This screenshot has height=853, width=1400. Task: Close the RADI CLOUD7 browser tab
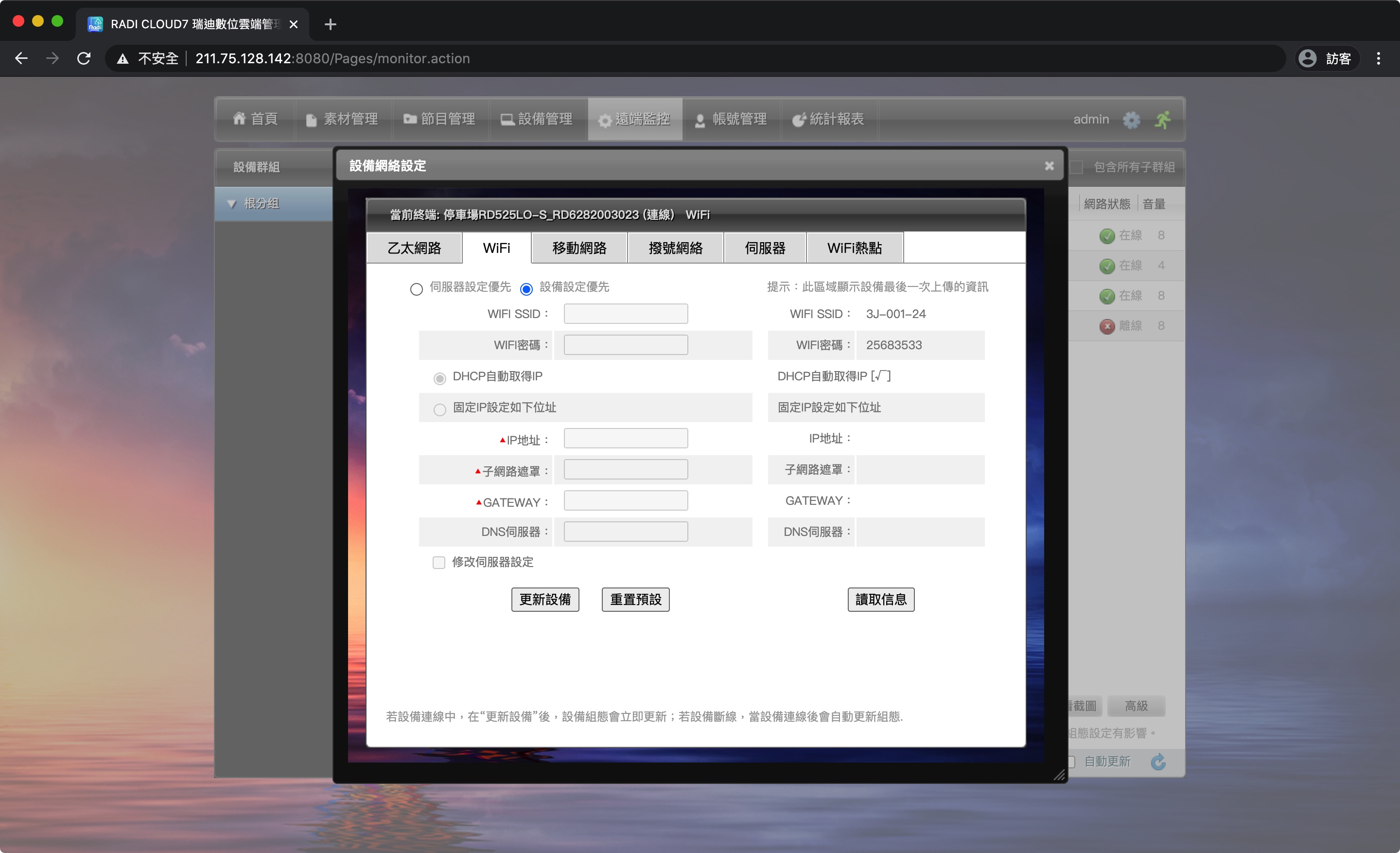click(294, 24)
